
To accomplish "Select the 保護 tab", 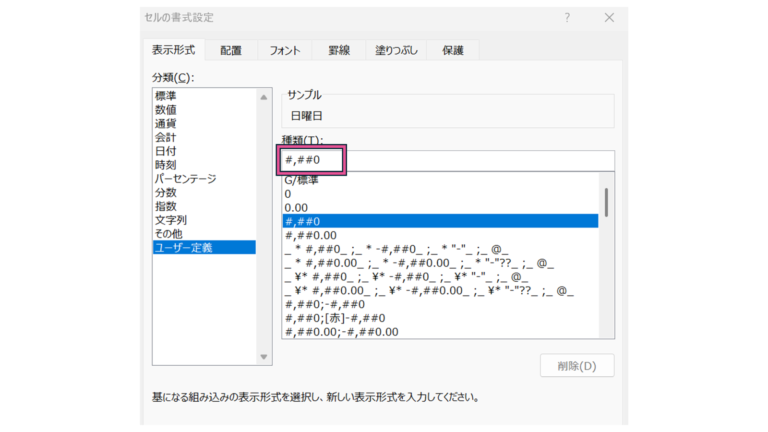I will 453,50.
